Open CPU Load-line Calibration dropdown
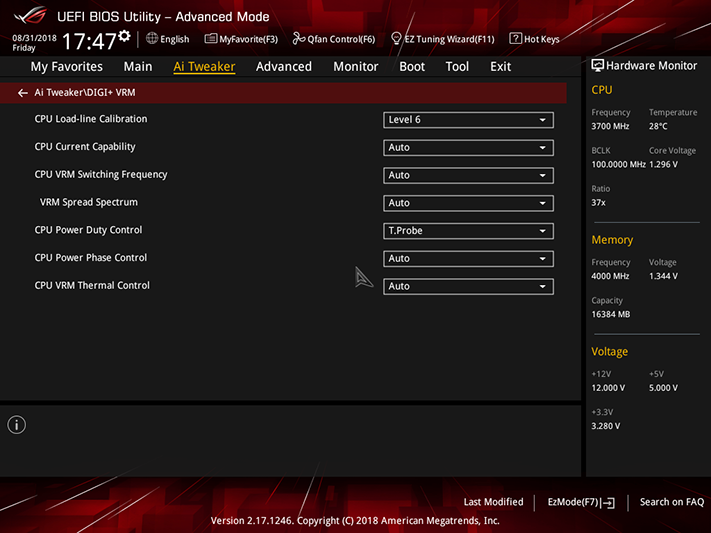This screenshot has height=533, width=711. [468, 120]
